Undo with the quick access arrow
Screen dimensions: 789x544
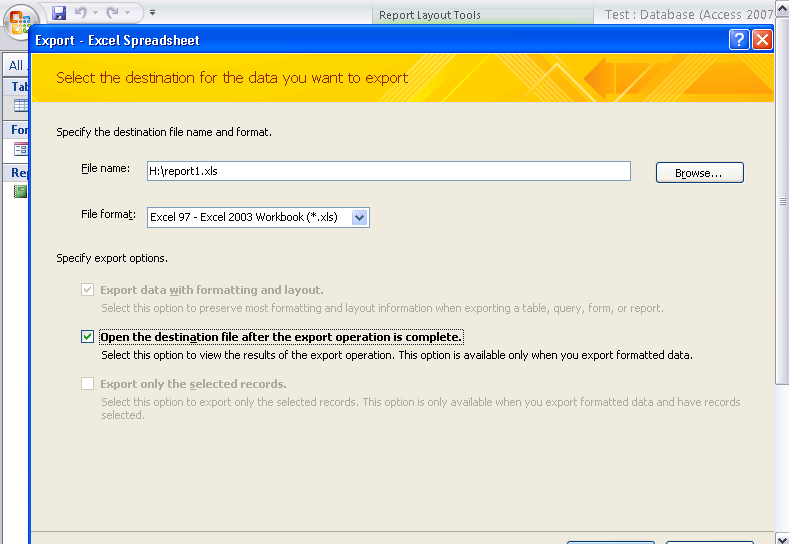81,13
